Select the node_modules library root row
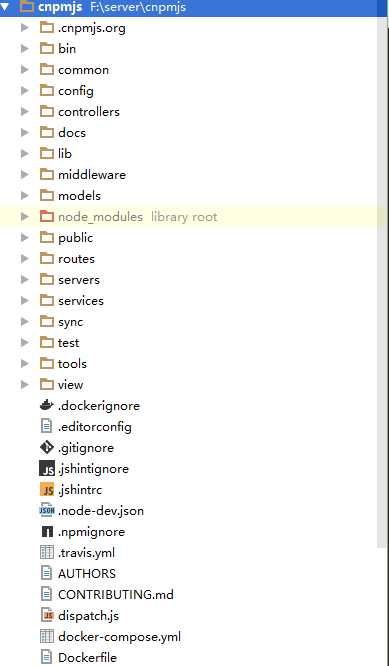 click(194, 217)
